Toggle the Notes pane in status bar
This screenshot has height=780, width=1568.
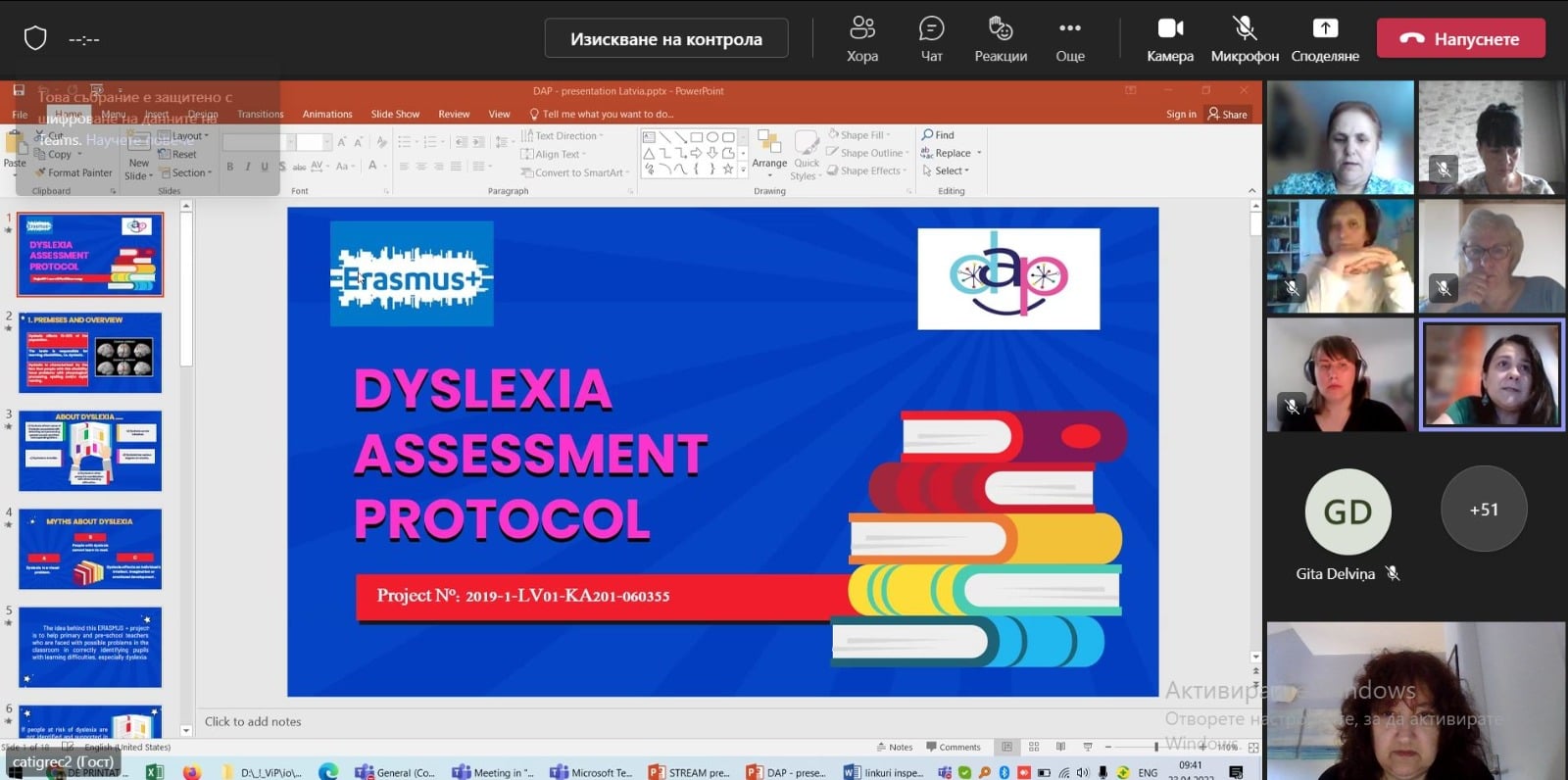895,748
